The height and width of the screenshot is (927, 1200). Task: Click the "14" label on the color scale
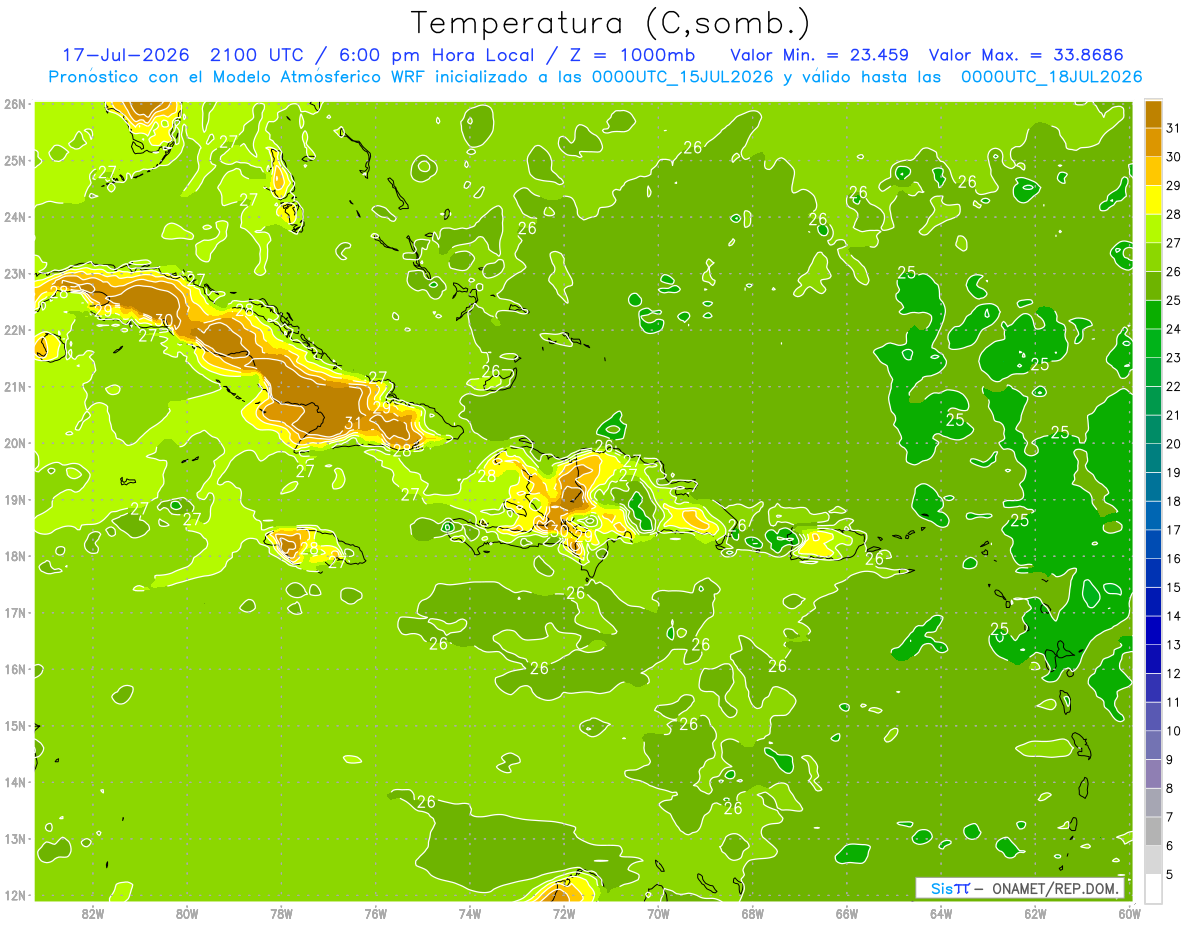(x=1174, y=616)
